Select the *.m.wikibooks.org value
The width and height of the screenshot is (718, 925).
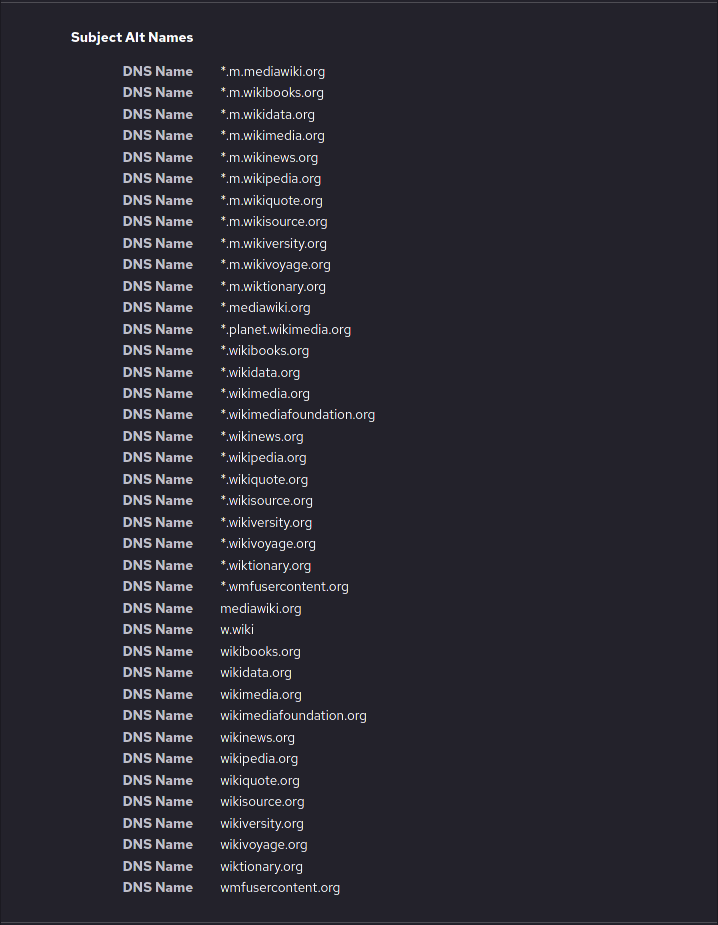tap(272, 93)
